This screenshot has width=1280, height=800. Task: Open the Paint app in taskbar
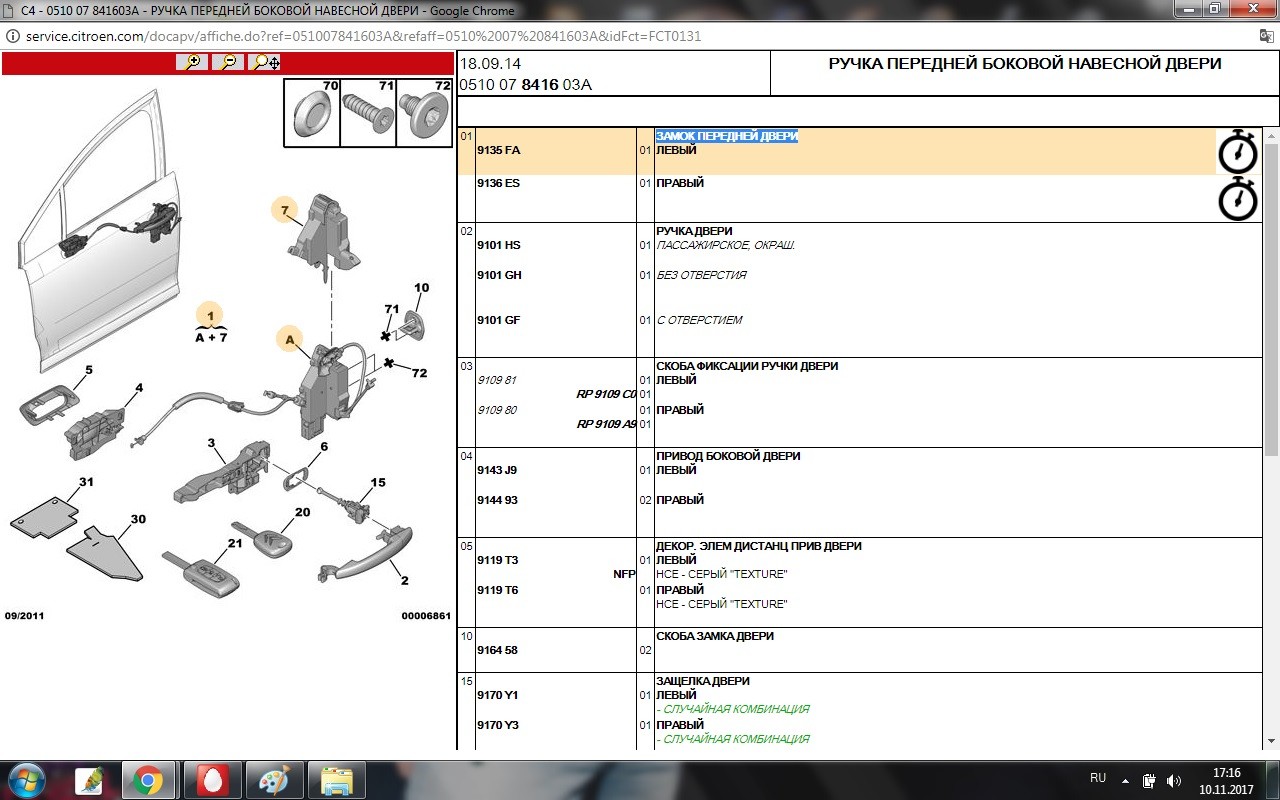[273, 779]
